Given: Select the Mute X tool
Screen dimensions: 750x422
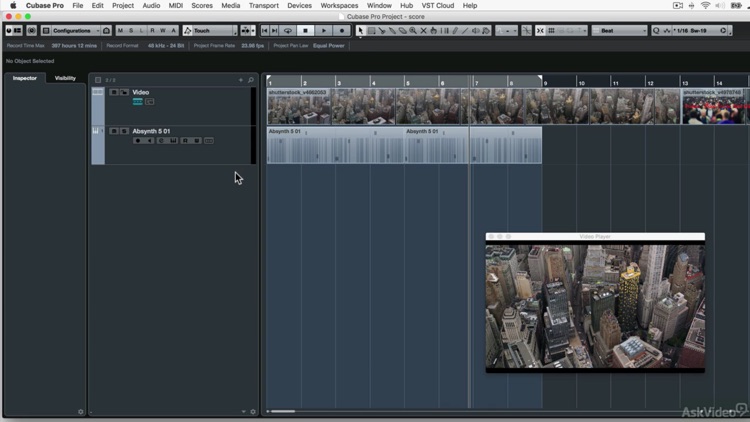Looking at the screenshot, I should [x=423, y=31].
